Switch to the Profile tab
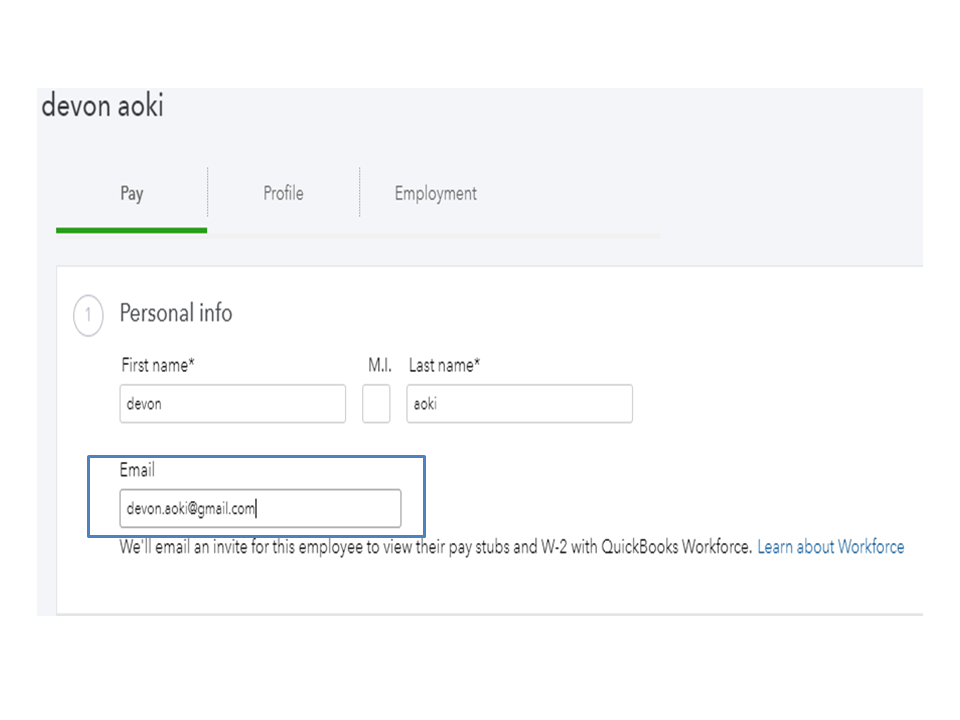 coord(283,194)
